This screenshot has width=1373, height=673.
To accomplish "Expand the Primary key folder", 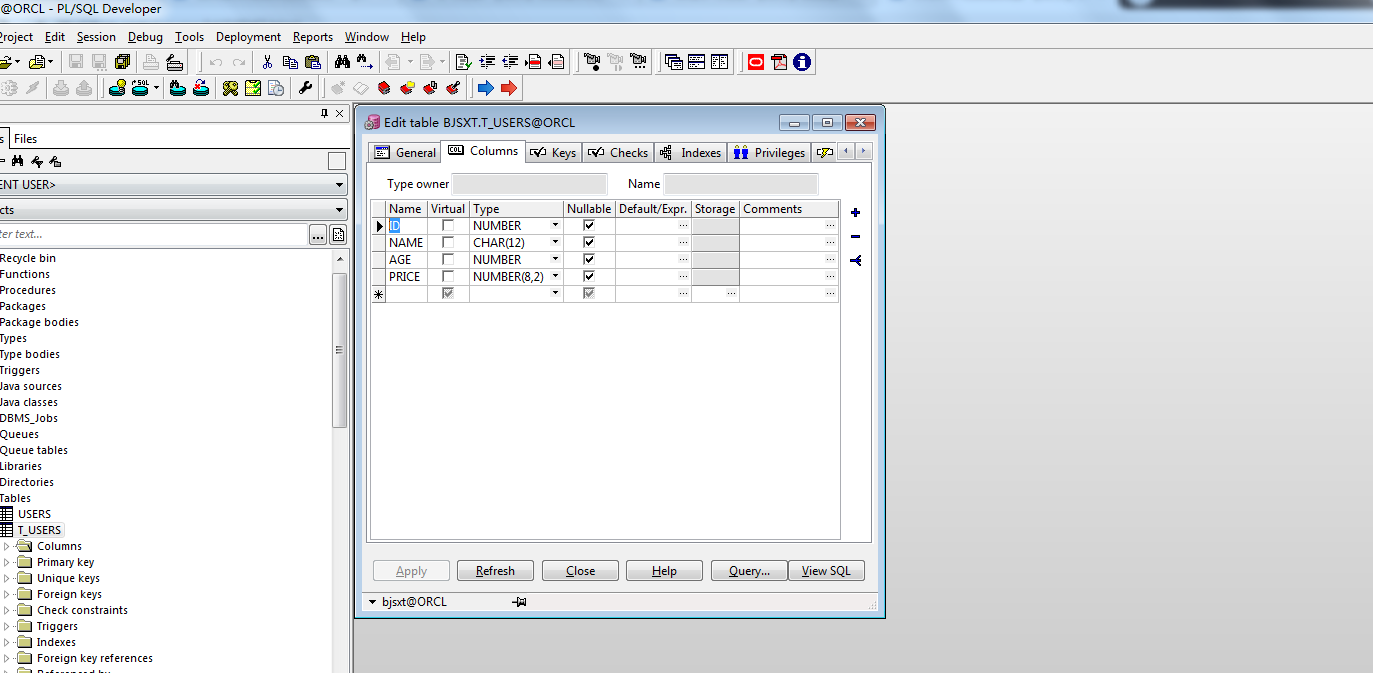I will coord(7,562).
